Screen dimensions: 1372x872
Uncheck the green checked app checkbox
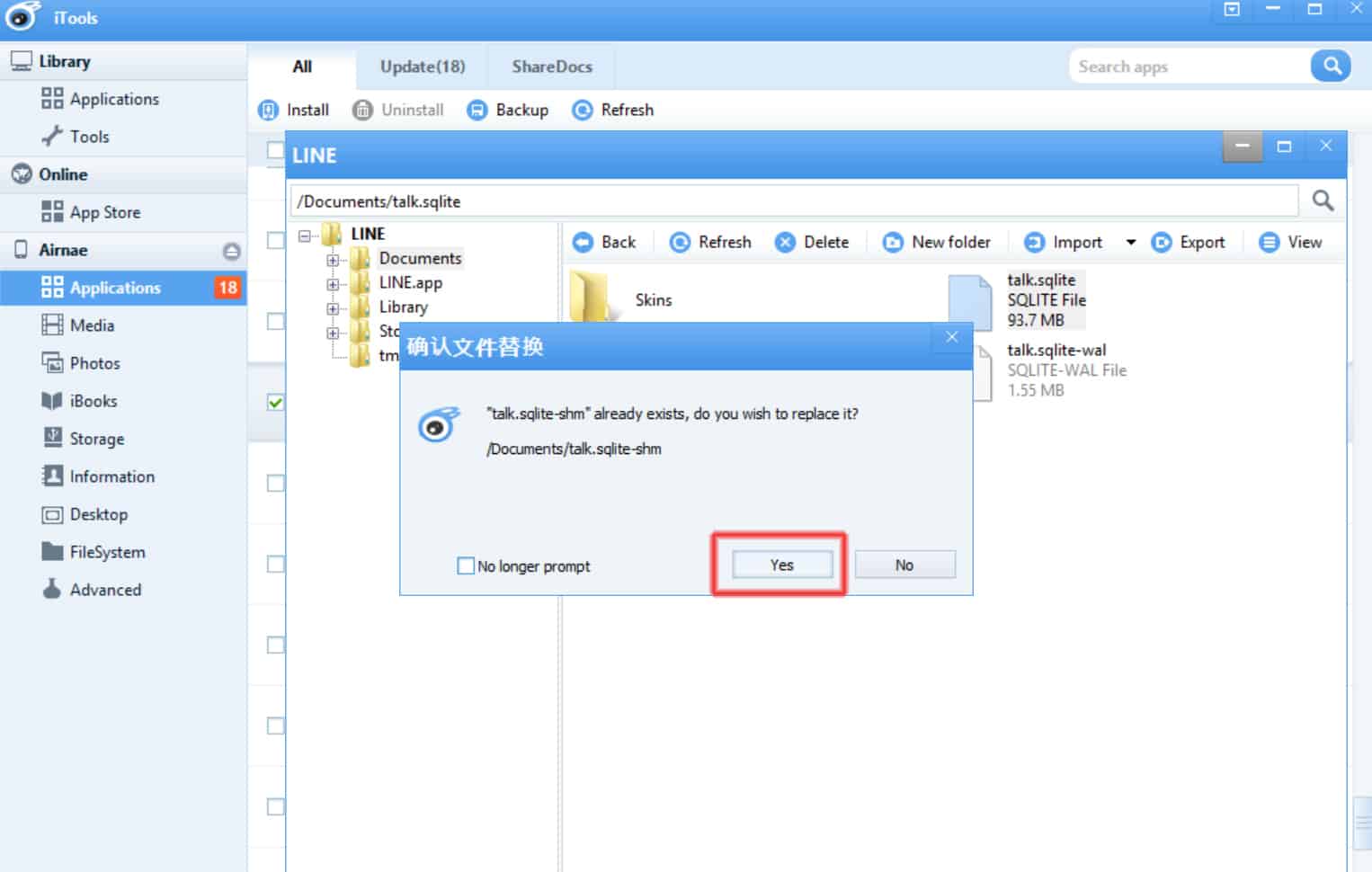pyautogui.click(x=276, y=402)
